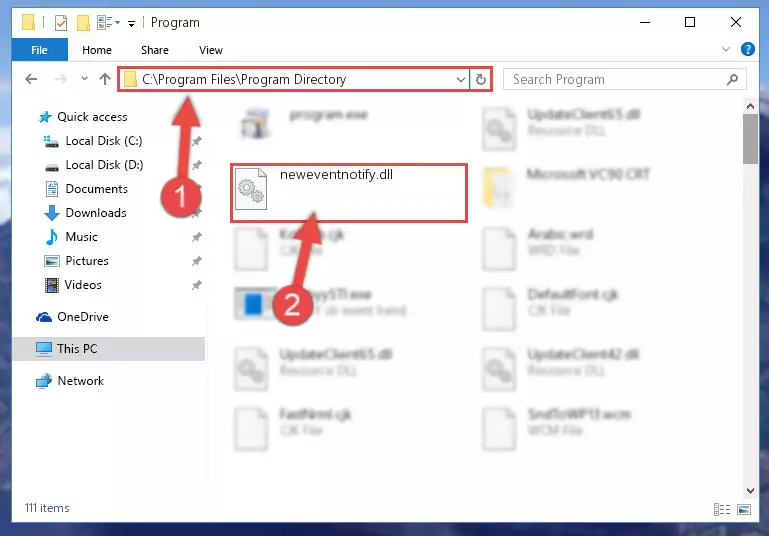
Task: Open Pictures in the sidebar
Action: tap(87, 261)
